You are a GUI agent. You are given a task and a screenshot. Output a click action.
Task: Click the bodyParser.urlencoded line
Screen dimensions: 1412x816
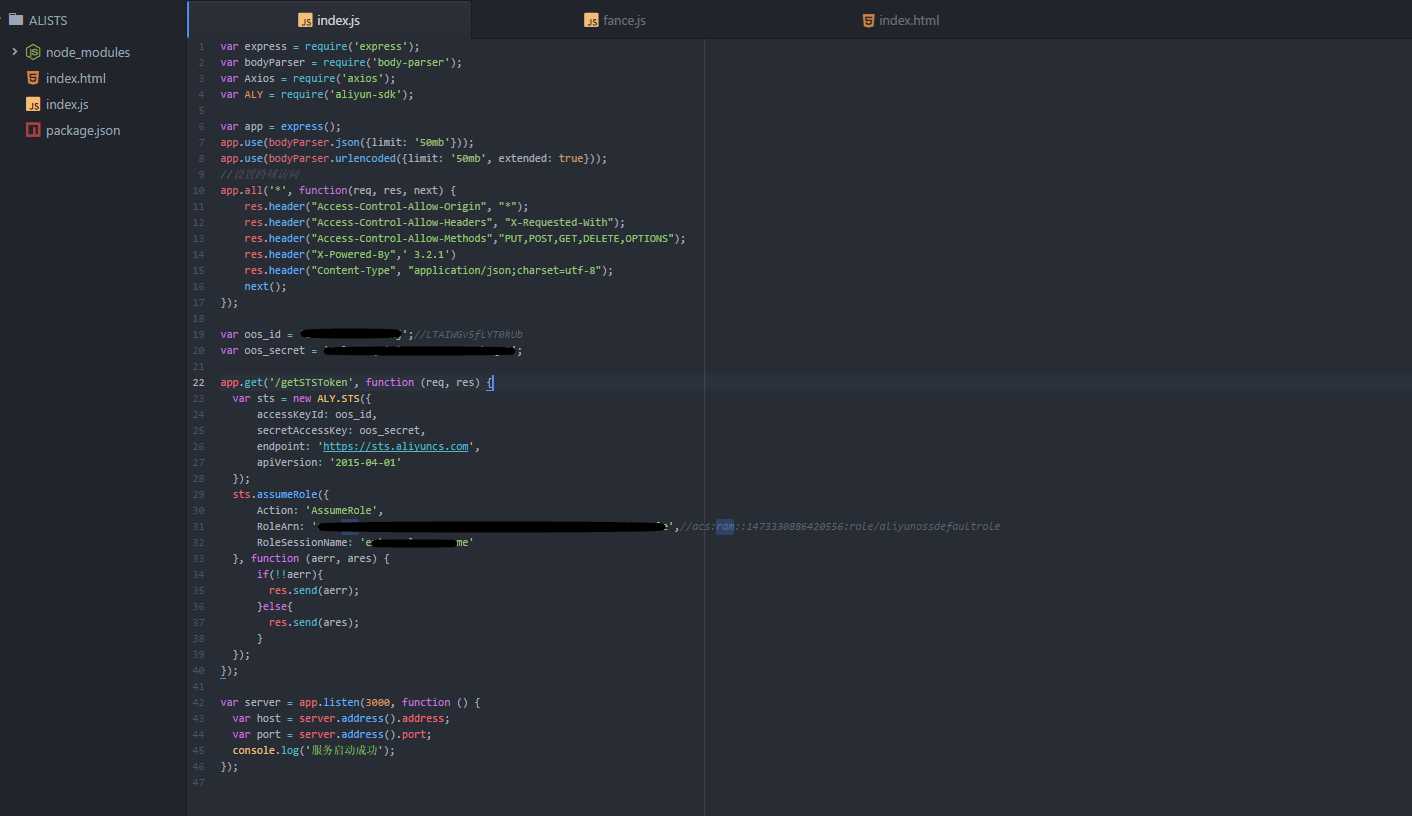point(413,158)
